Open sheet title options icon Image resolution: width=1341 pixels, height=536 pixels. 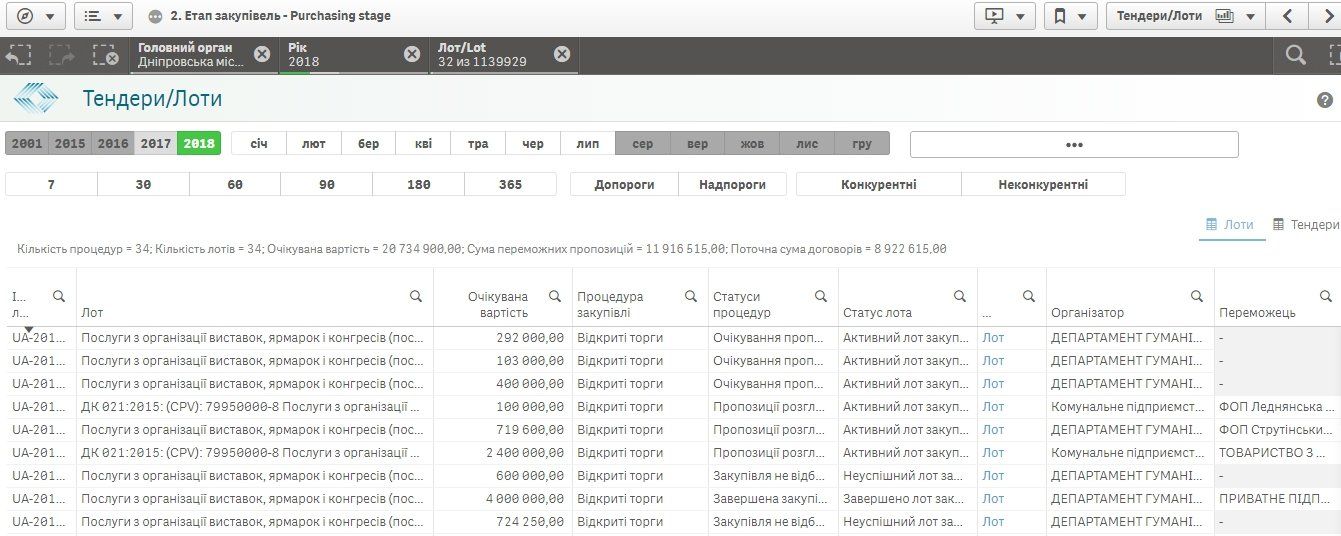(x=155, y=16)
